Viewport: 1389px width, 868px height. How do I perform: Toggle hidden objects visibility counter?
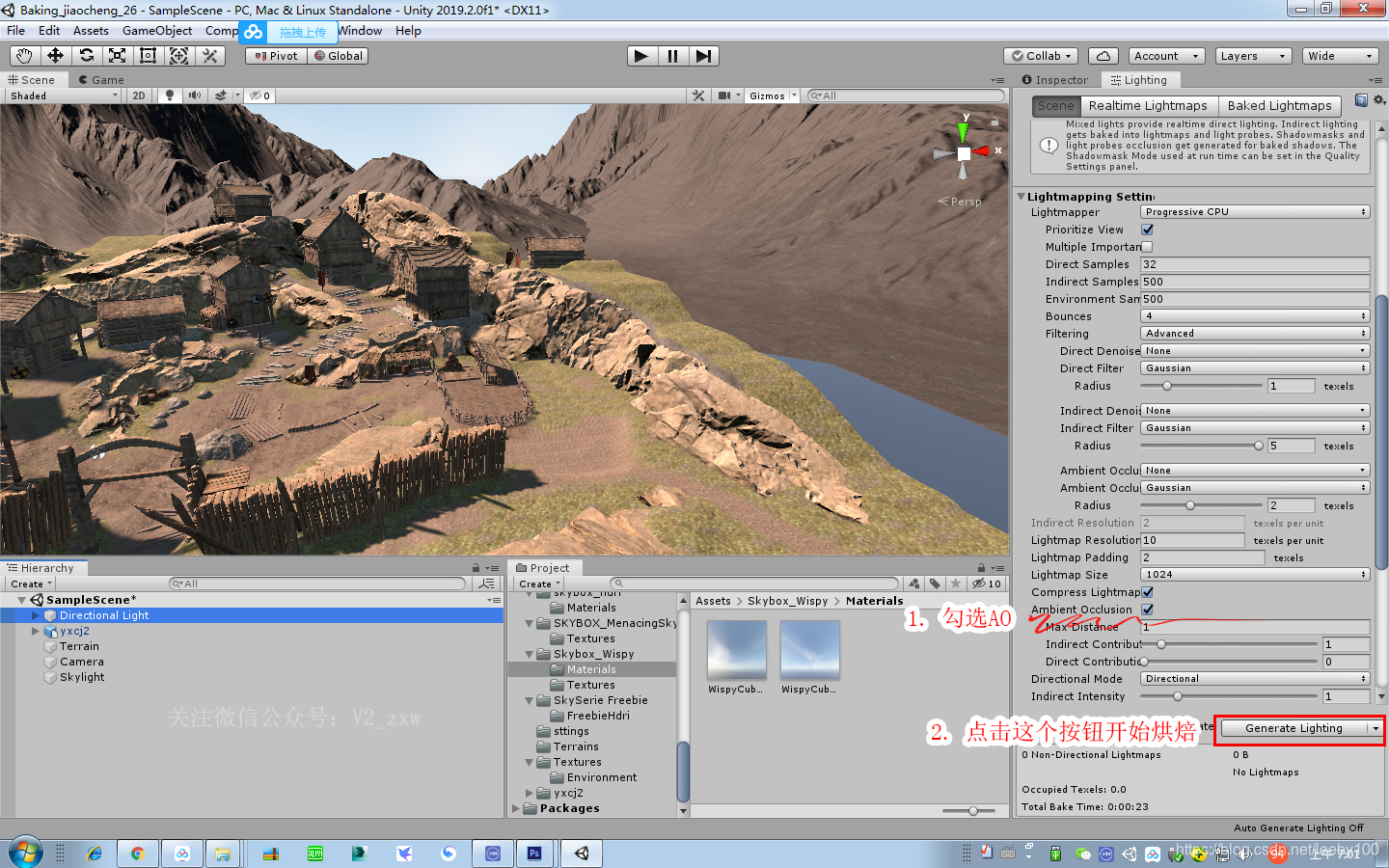tap(259, 95)
